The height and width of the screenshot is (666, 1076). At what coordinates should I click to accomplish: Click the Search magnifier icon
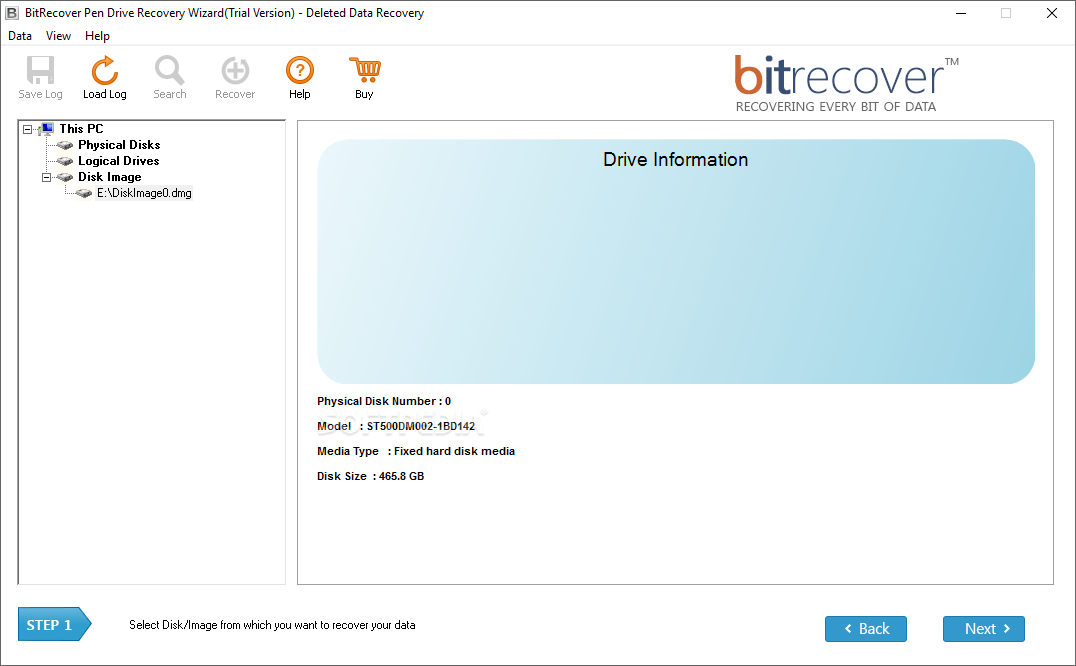[x=169, y=70]
